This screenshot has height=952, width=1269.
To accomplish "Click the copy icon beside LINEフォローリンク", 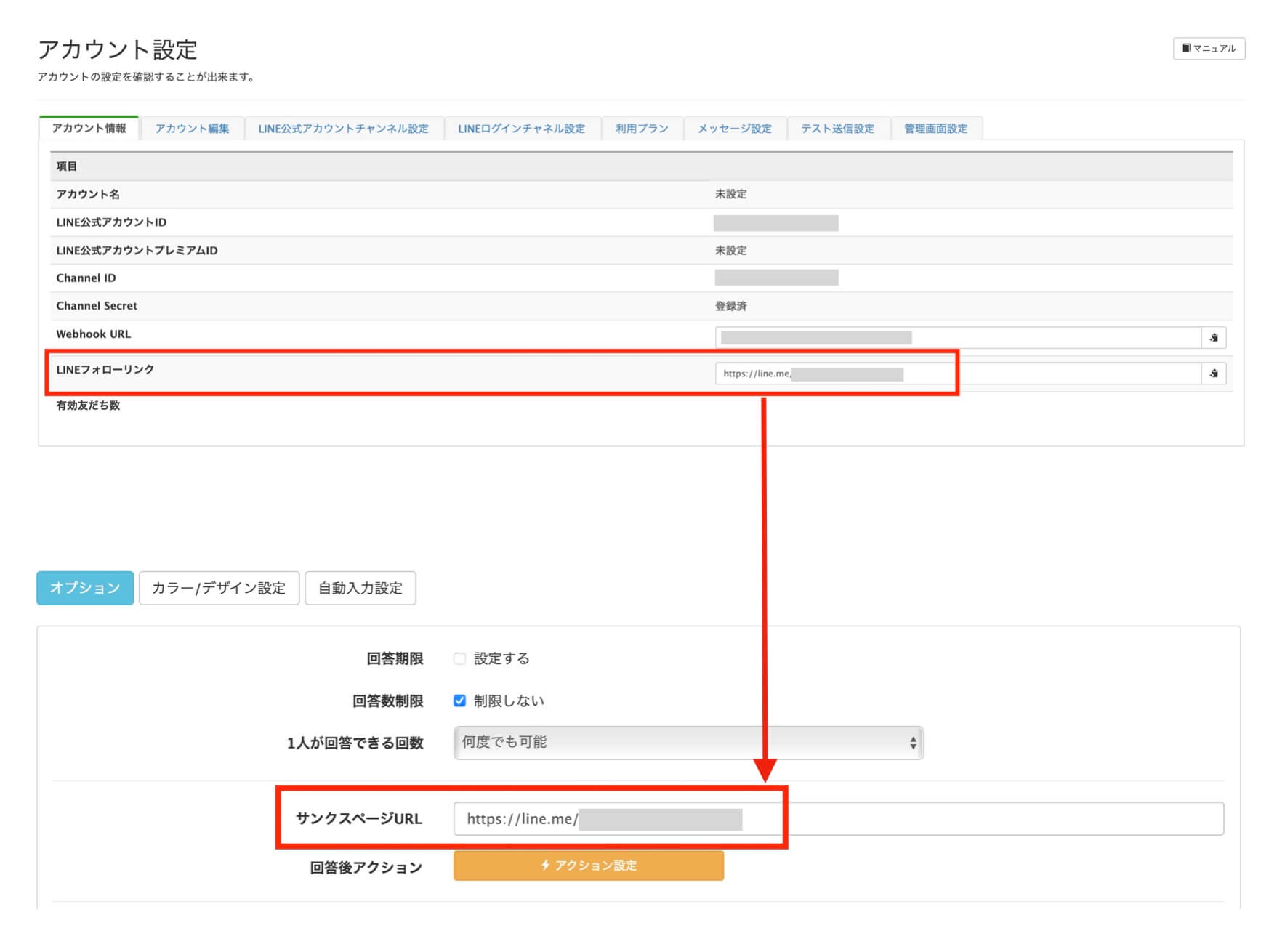I will [x=1213, y=374].
